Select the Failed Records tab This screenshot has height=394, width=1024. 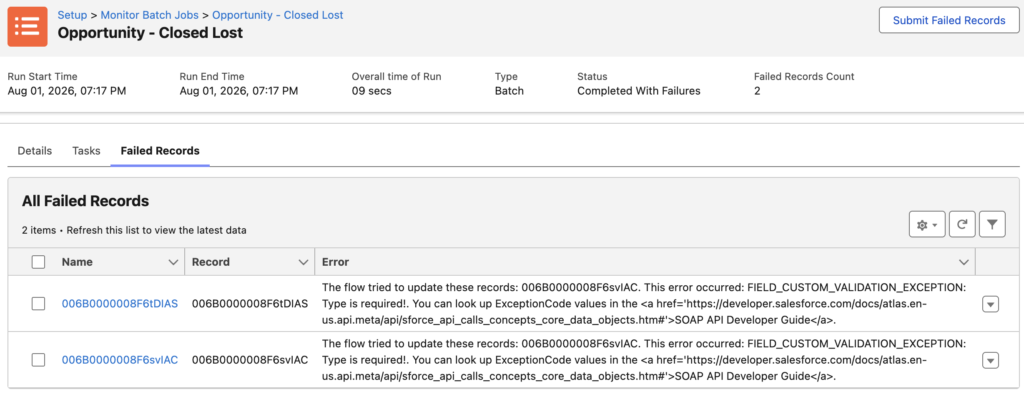tap(160, 151)
